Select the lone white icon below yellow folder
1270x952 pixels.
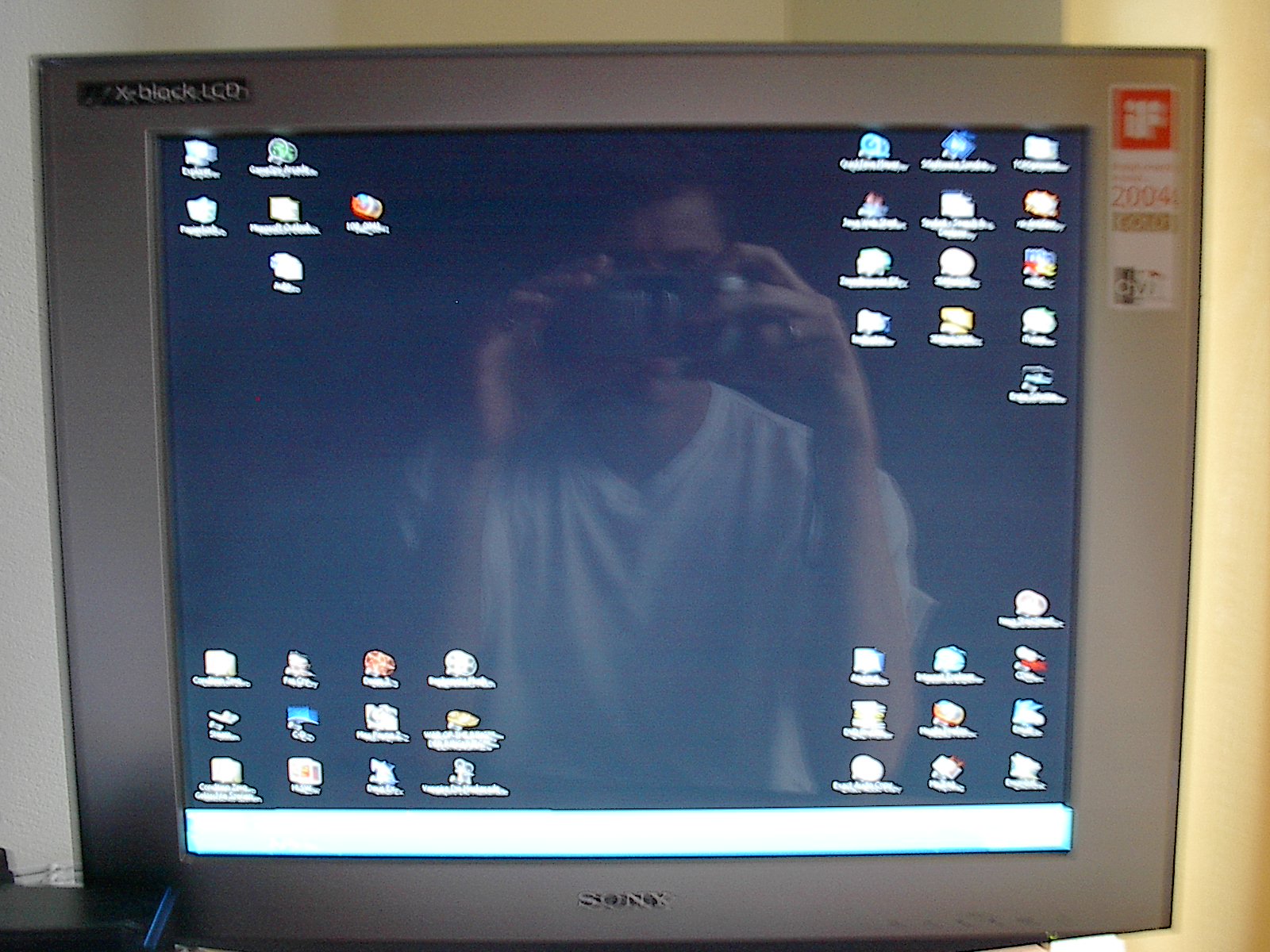tap(286, 267)
